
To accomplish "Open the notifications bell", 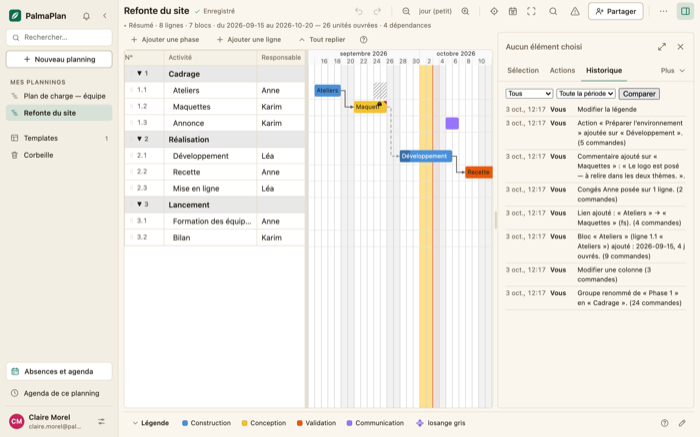I will click(x=86, y=16).
